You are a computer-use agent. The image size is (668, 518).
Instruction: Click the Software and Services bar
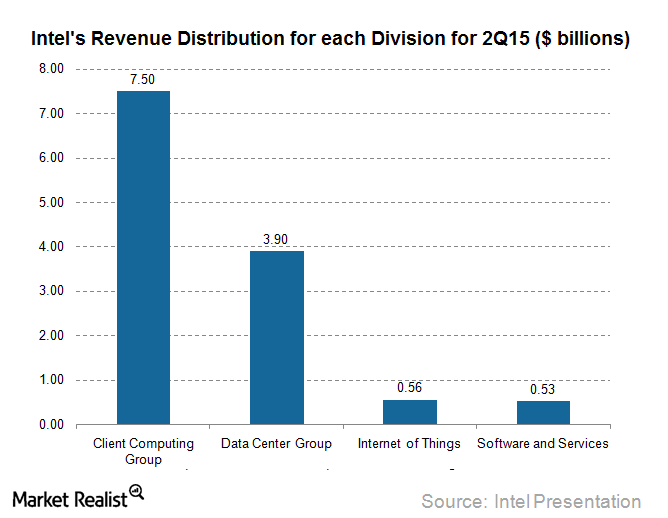point(543,412)
